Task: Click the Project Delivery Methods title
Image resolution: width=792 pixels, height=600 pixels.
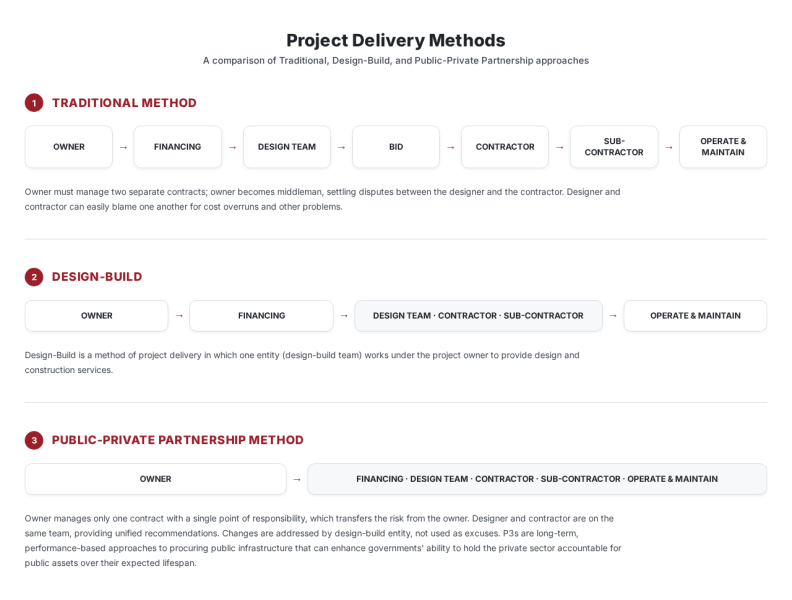Action: (x=396, y=40)
